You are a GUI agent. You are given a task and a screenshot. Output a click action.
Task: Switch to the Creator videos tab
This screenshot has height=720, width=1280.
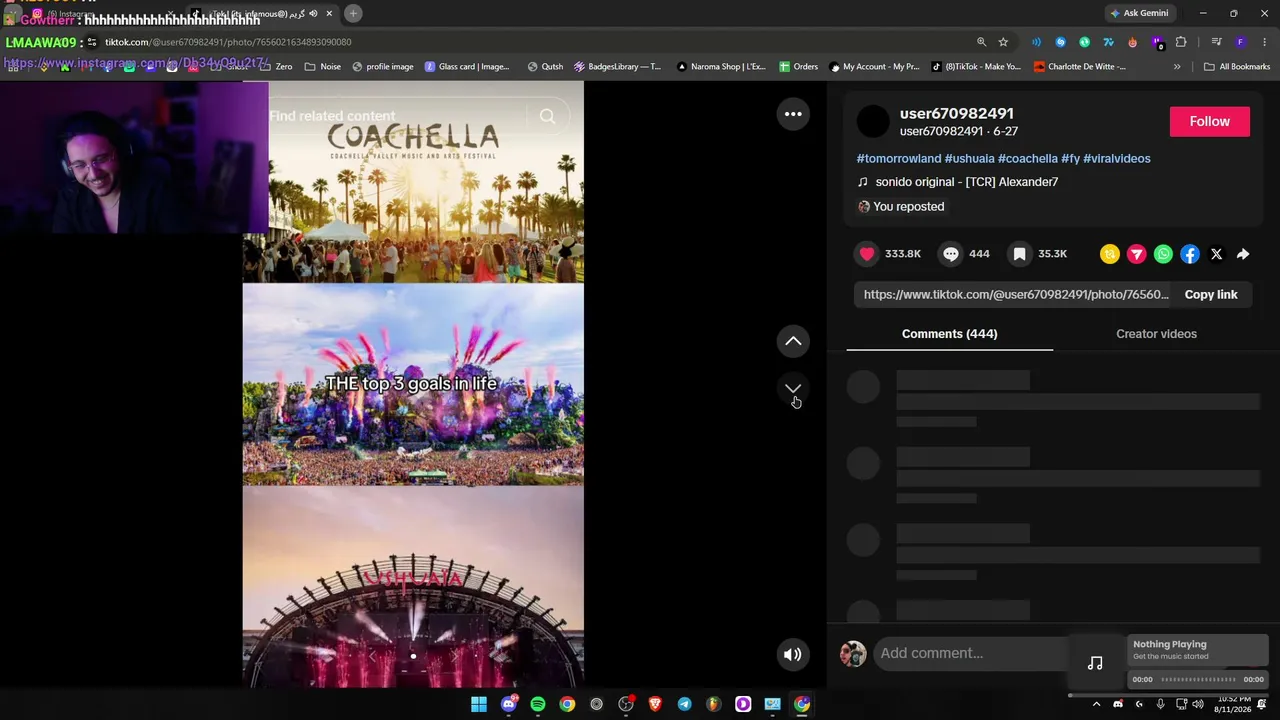click(1156, 334)
